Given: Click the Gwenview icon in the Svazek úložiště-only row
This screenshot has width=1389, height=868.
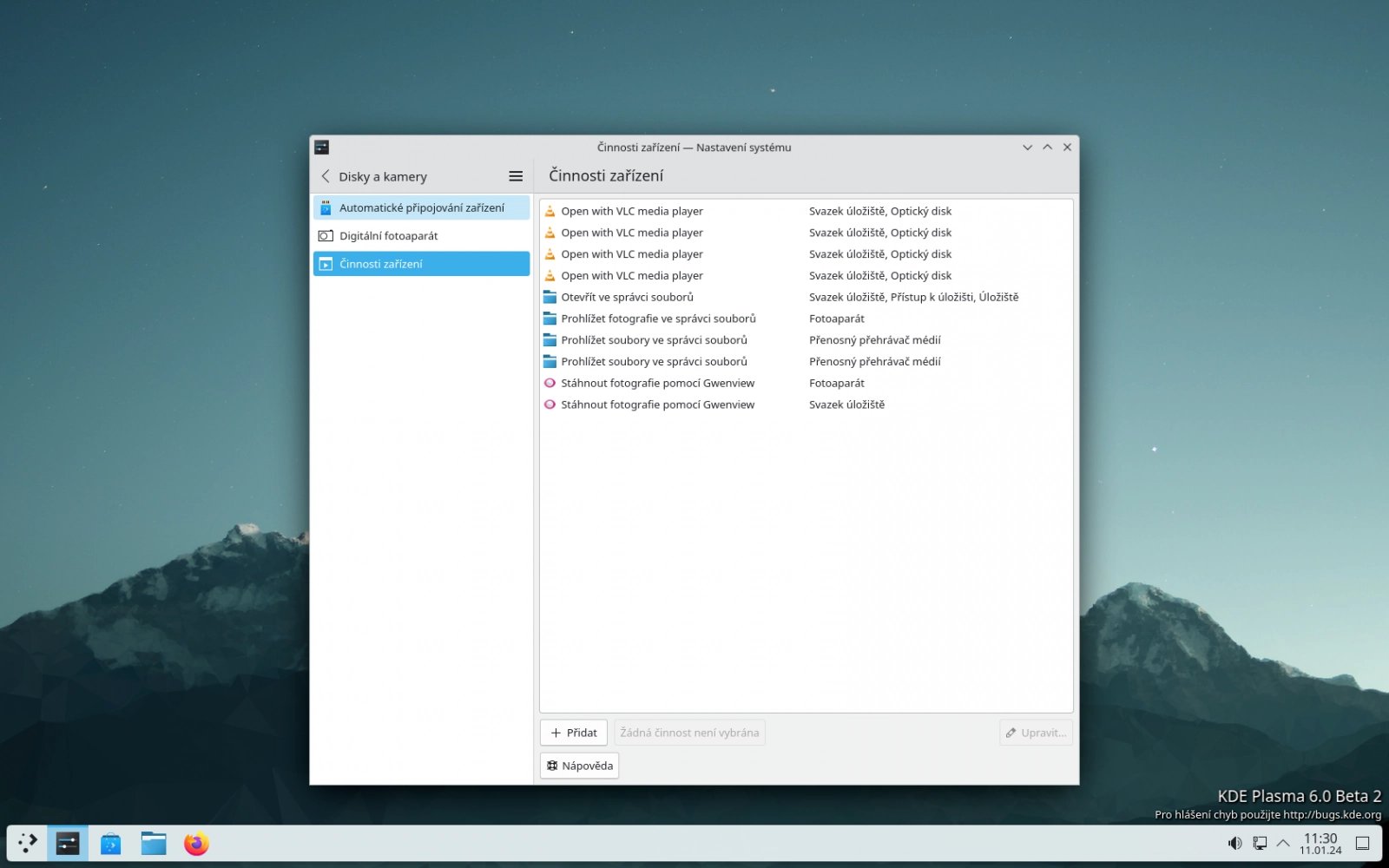Looking at the screenshot, I should coord(550,404).
